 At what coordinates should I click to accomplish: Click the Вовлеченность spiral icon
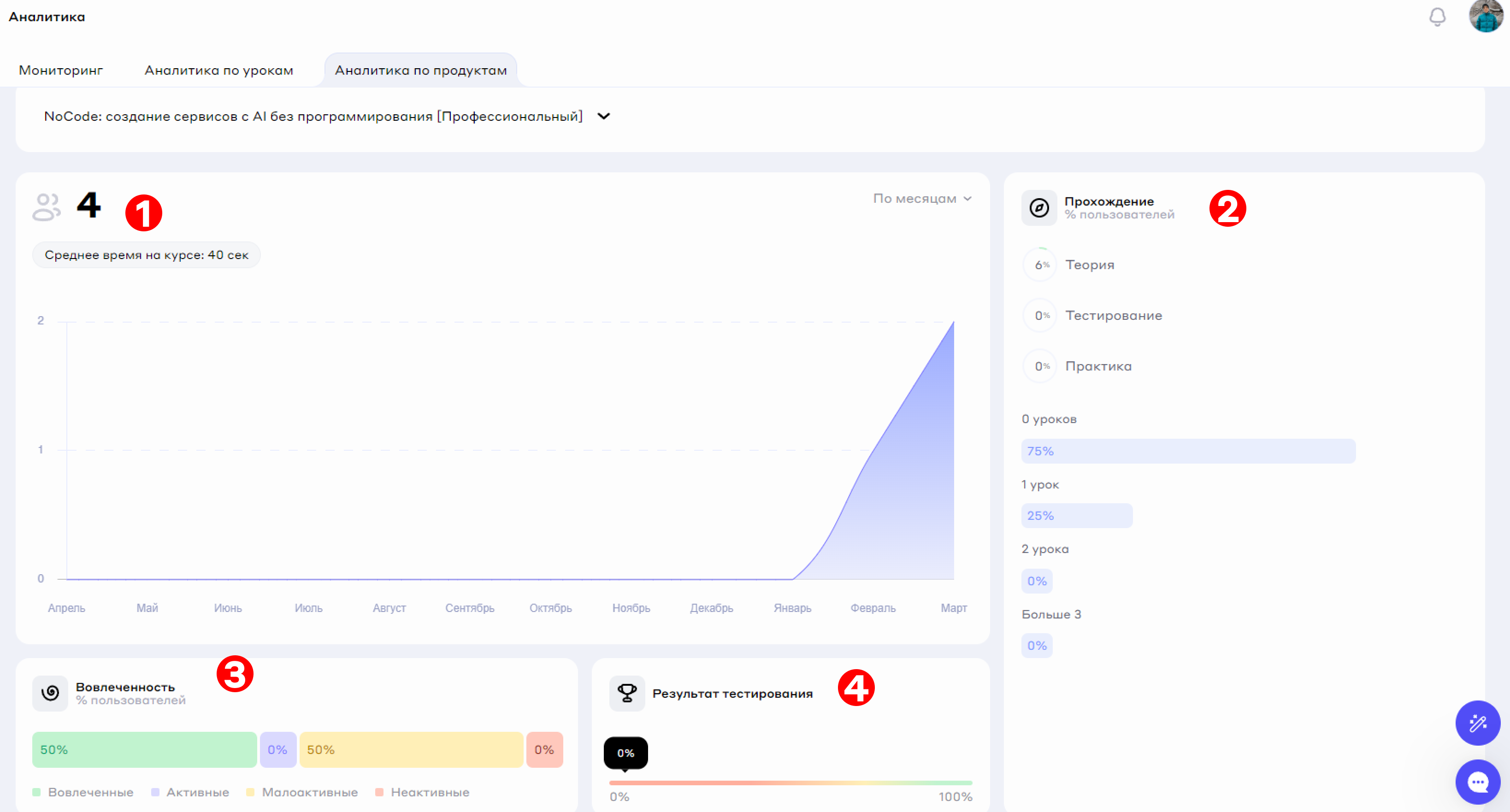tap(50, 693)
